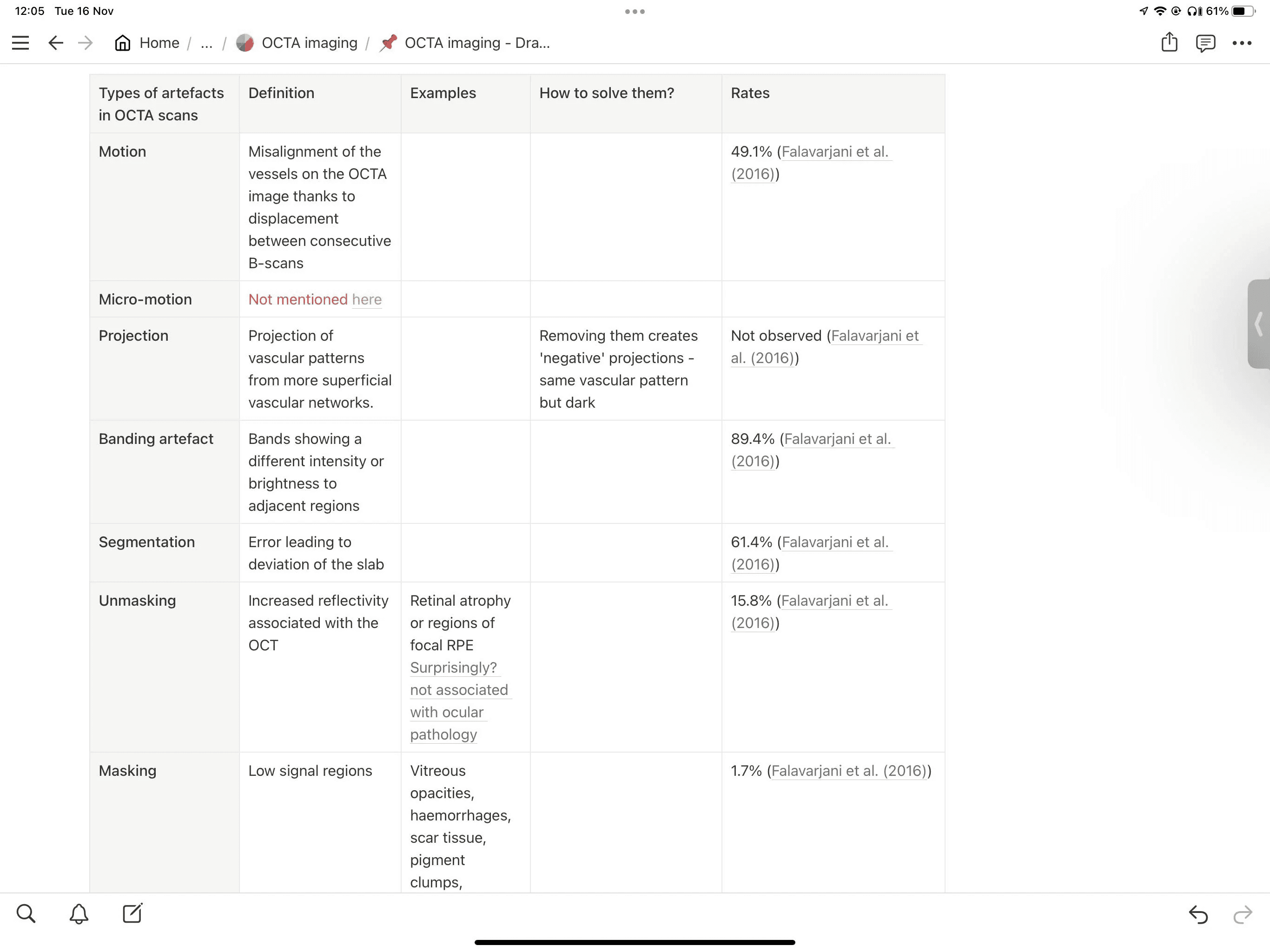This screenshot has width=1270, height=952.
Task: Create new page with compose icon
Action: pos(132,913)
